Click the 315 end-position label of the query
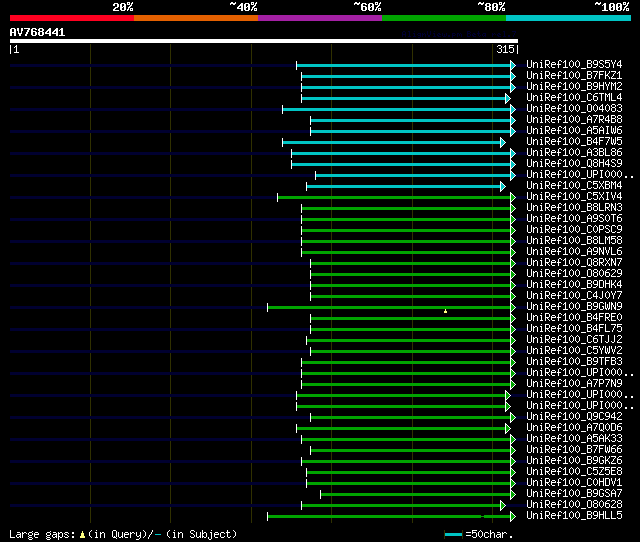This screenshot has width=640, height=542. 505,49
